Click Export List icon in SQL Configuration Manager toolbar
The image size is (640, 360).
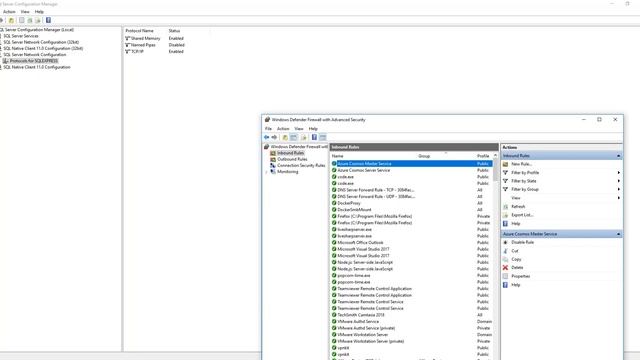click(x=38, y=20)
